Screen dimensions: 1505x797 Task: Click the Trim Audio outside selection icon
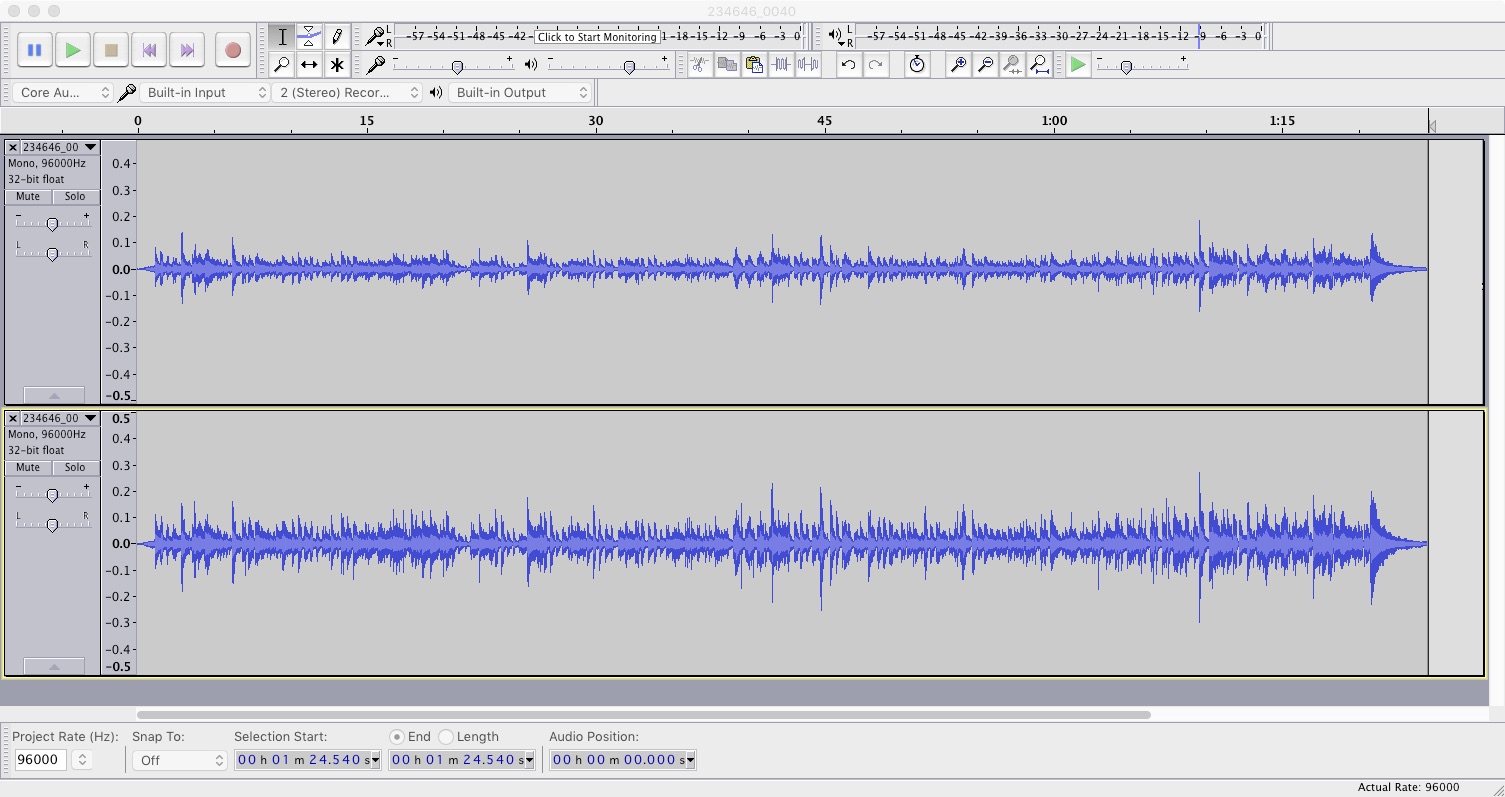[781, 64]
